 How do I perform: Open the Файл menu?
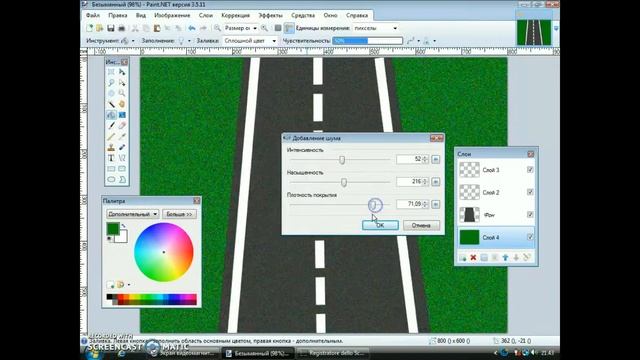click(x=93, y=15)
